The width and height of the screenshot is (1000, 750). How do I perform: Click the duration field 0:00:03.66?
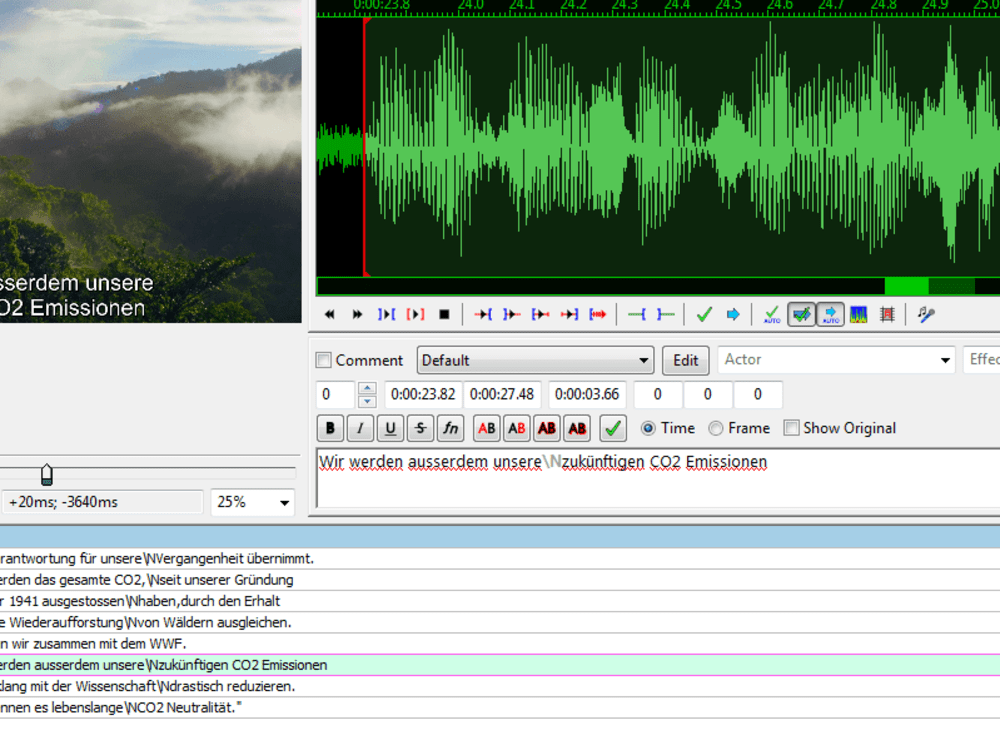[x=587, y=395]
